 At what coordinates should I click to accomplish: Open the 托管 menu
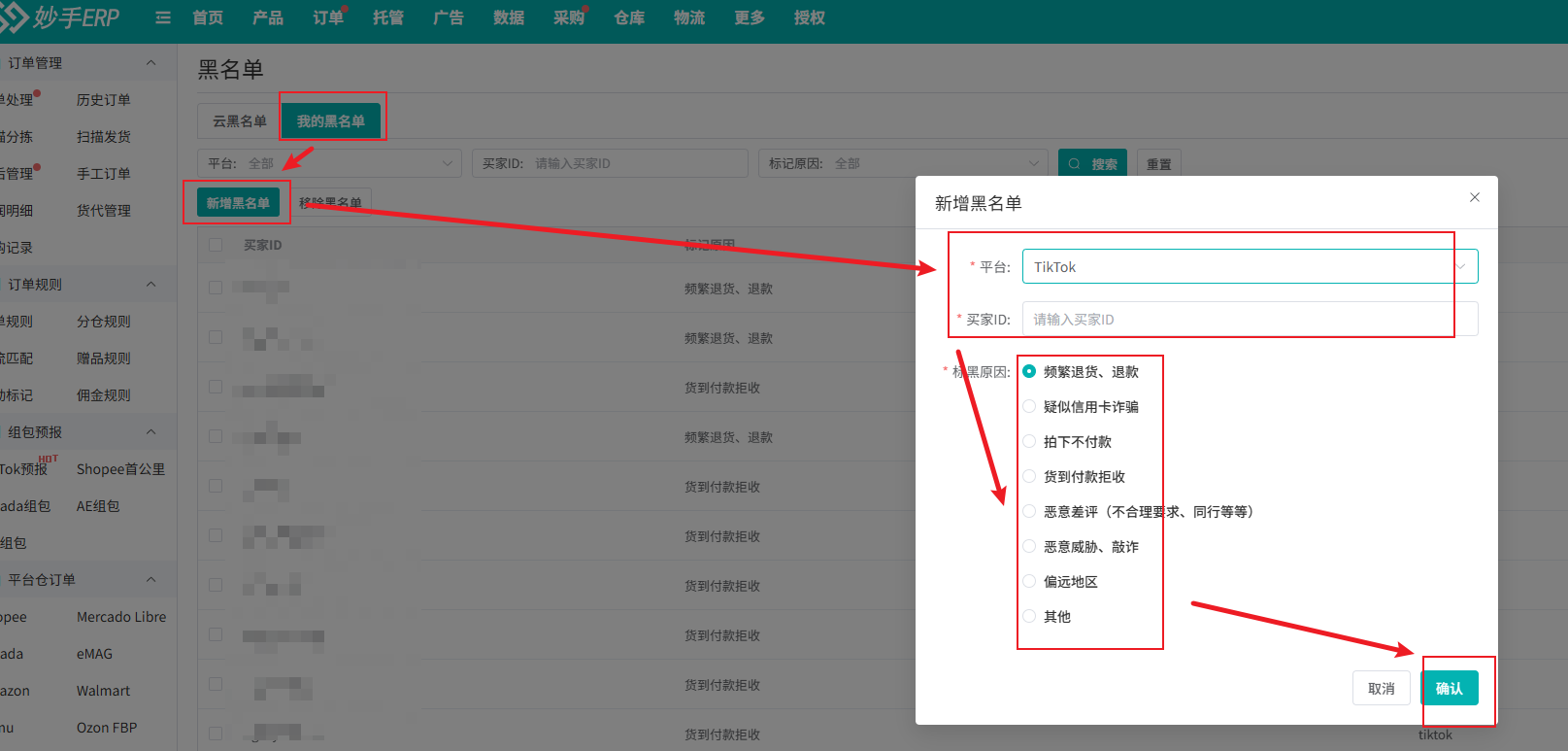[388, 17]
